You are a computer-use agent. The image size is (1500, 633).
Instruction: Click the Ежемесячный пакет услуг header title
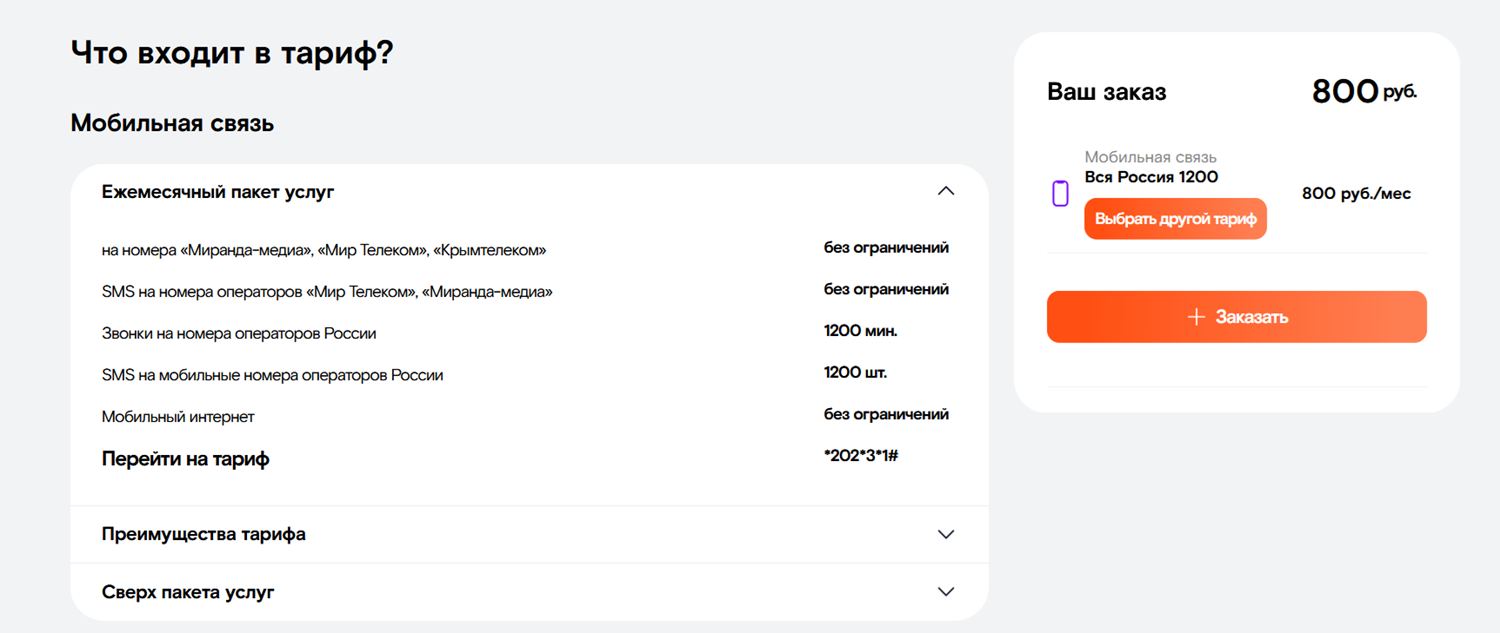pyautogui.click(x=218, y=192)
